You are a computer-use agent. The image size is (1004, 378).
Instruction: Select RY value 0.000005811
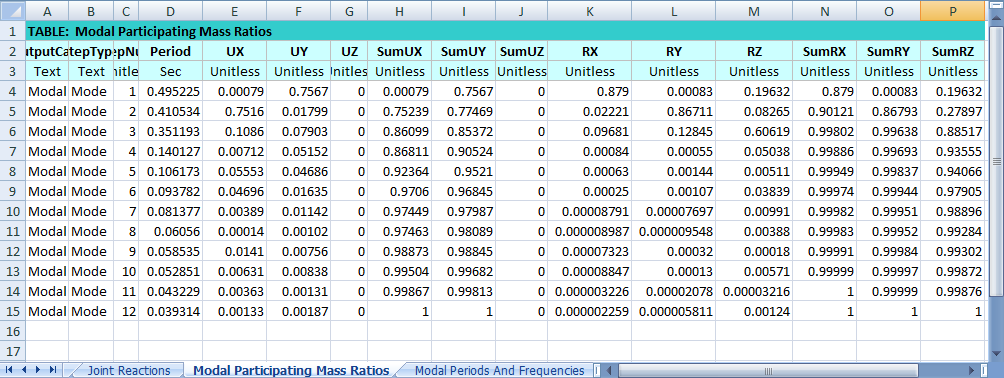(x=673, y=311)
